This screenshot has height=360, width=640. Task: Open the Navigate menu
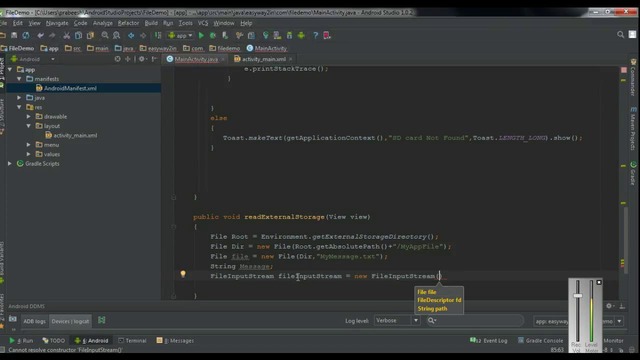point(57,23)
